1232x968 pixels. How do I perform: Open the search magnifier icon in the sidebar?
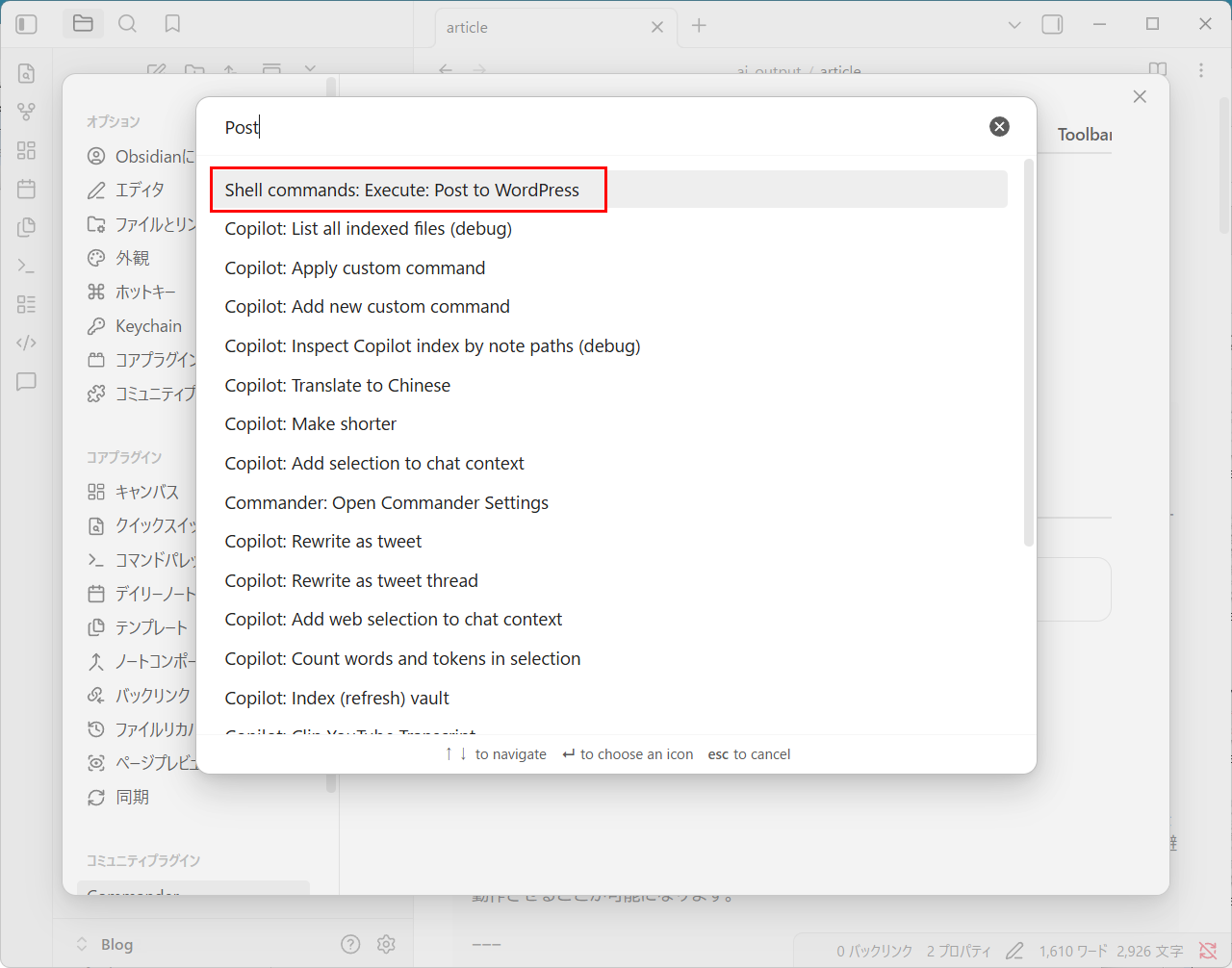click(127, 24)
